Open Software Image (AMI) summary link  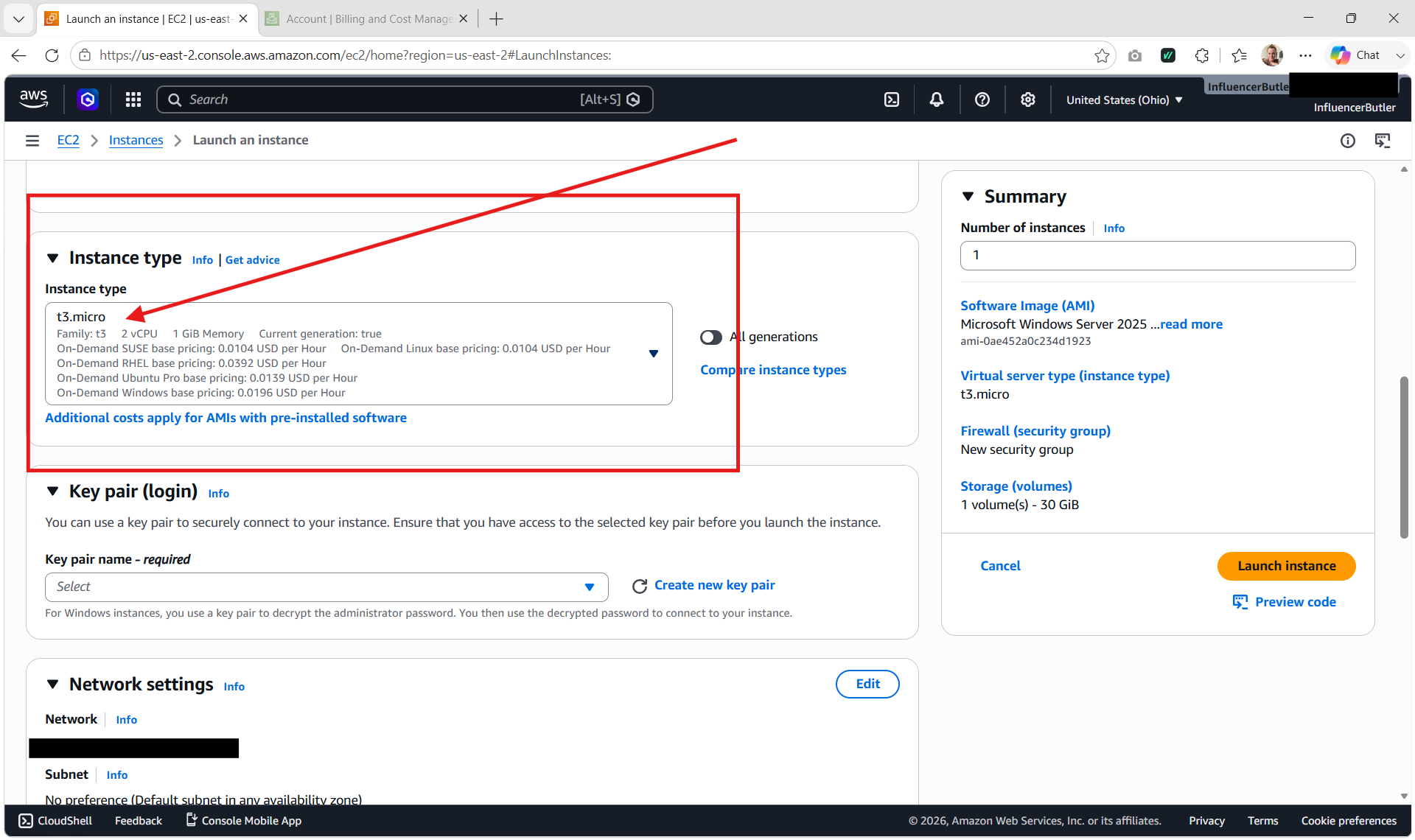click(x=1027, y=306)
